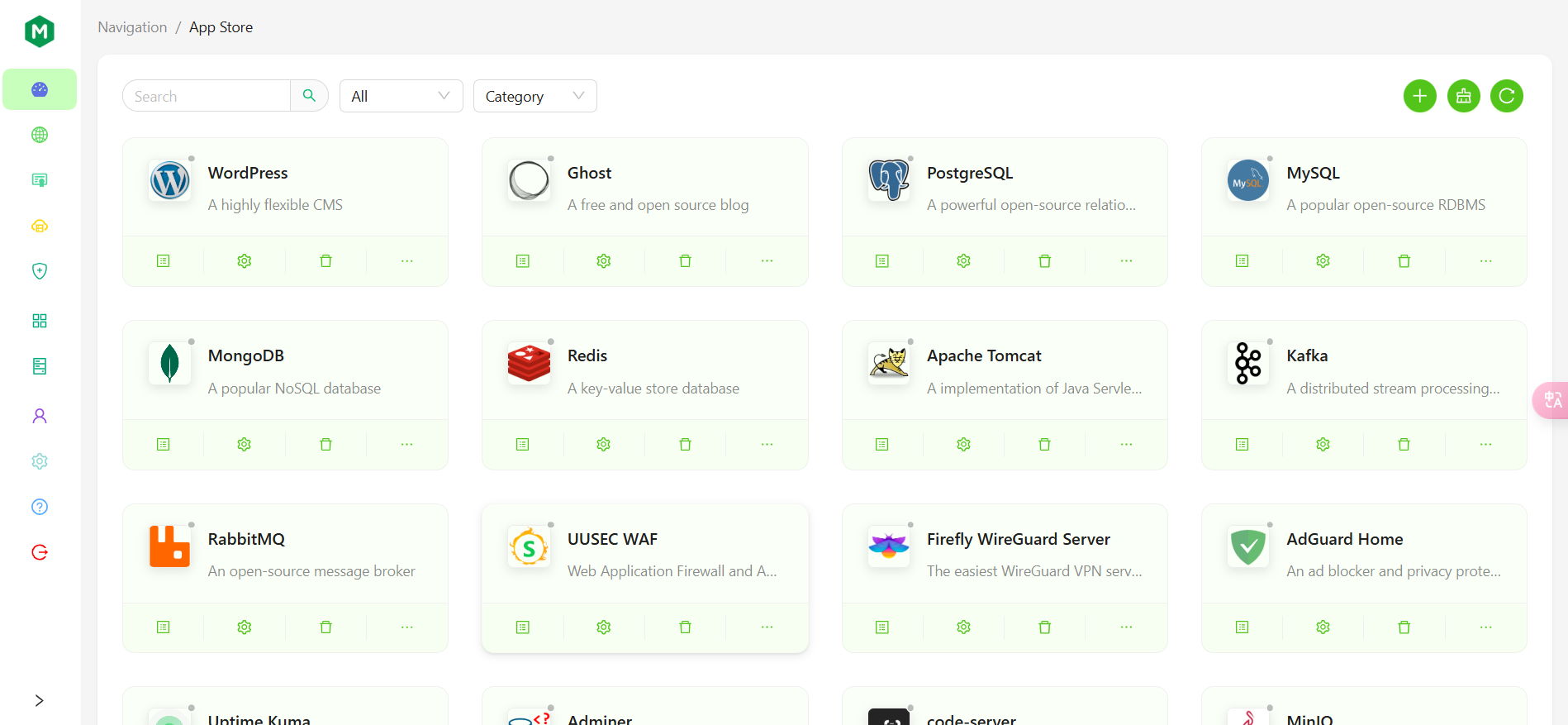Click Firefly WireGuard Server trash icon

point(1044,627)
